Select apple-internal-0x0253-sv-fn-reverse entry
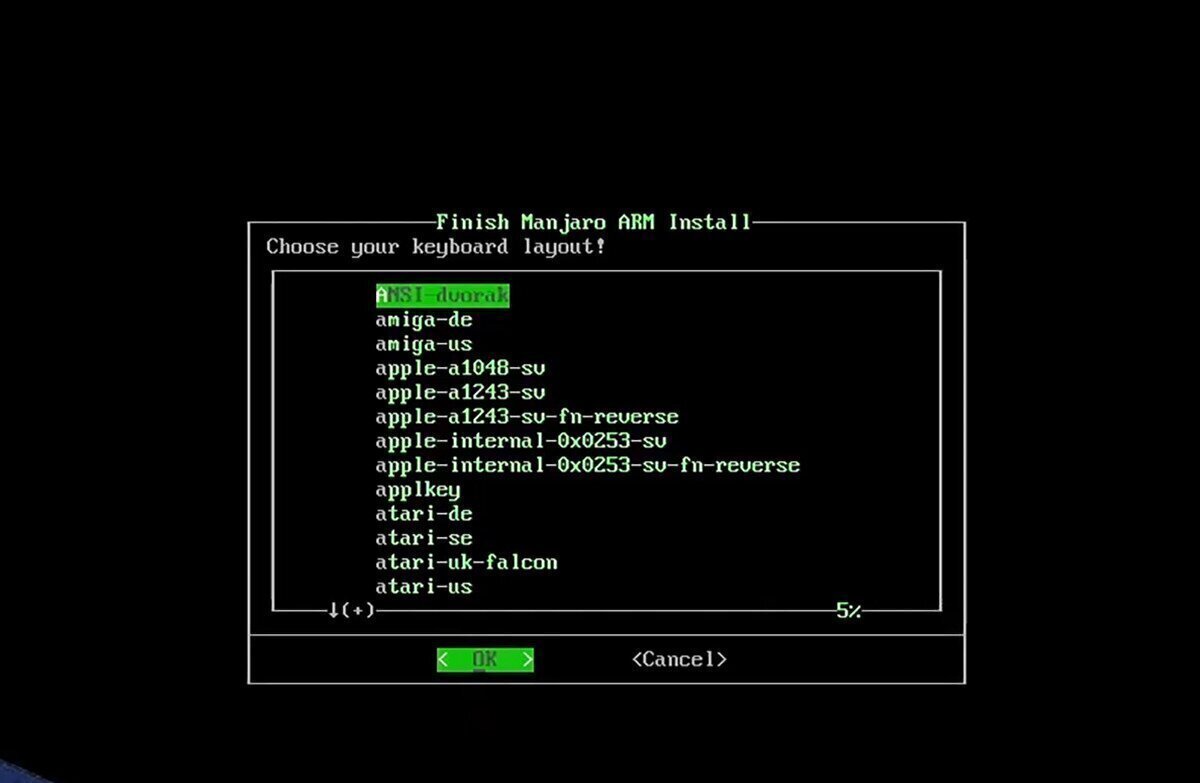The height and width of the screenshot is (783, 1200). (588, 465)
